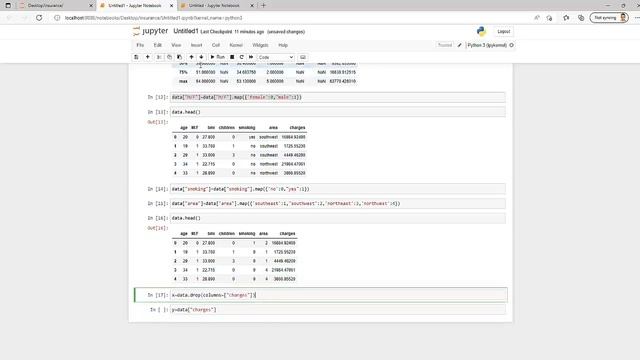Open the browser profile Not syncing button
The height and width of the screenshot is (360, 640).
pos(609,18)
